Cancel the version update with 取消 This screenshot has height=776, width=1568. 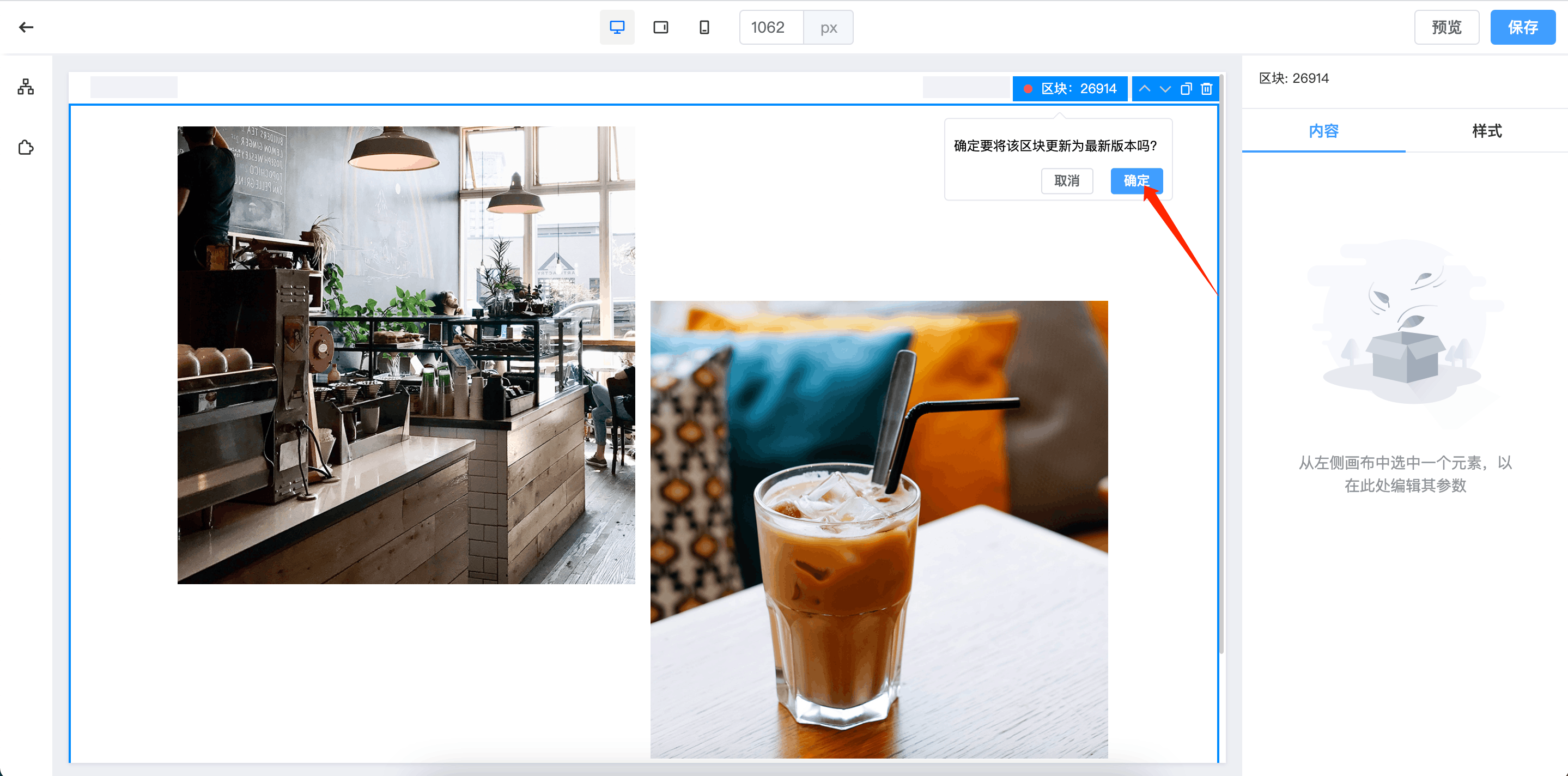click(x=1067, y=181)
